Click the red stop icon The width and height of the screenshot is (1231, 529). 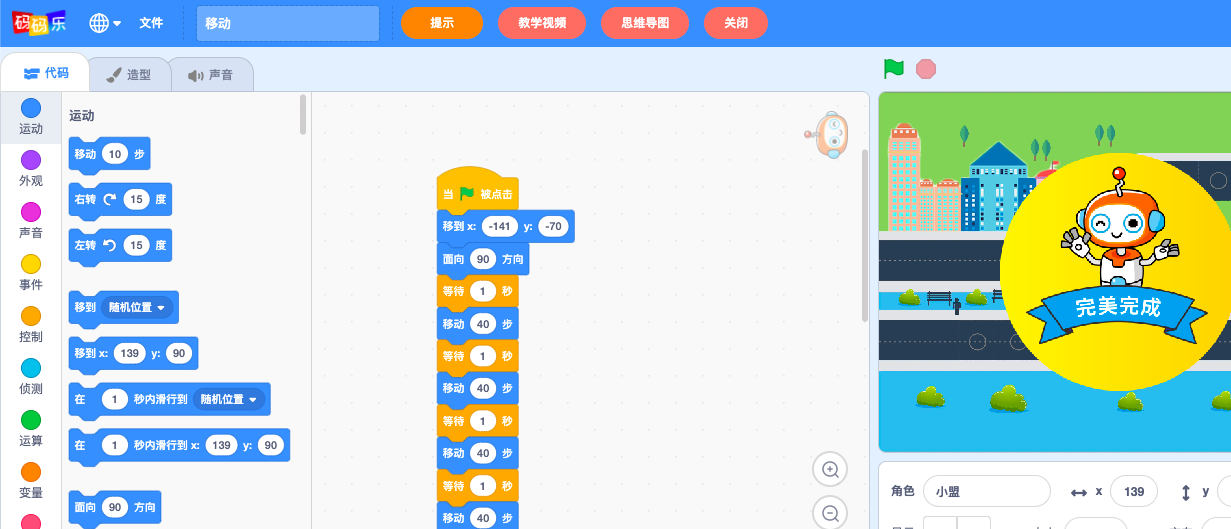pyautogui.click(x=926, y=69)
